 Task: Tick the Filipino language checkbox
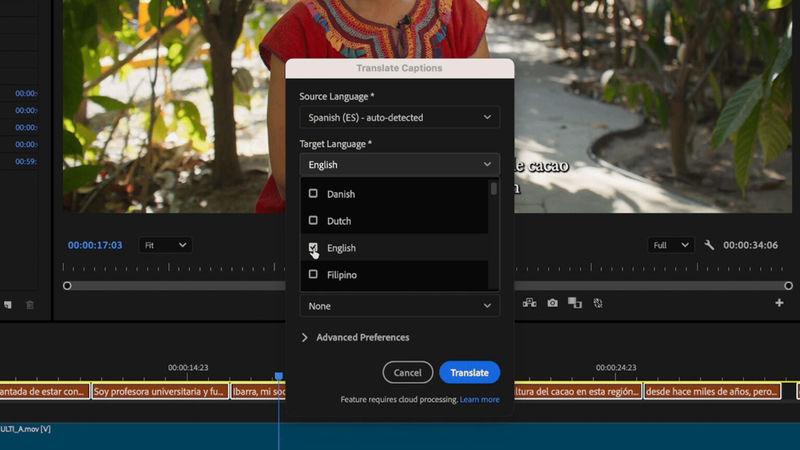point(313,274)
